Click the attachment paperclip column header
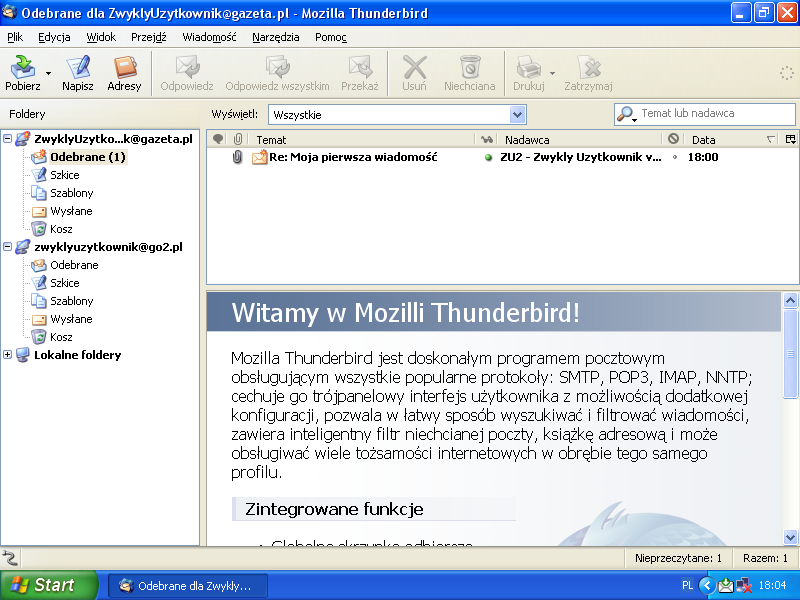This screenshot has width=800, height=600. [238, 139]
